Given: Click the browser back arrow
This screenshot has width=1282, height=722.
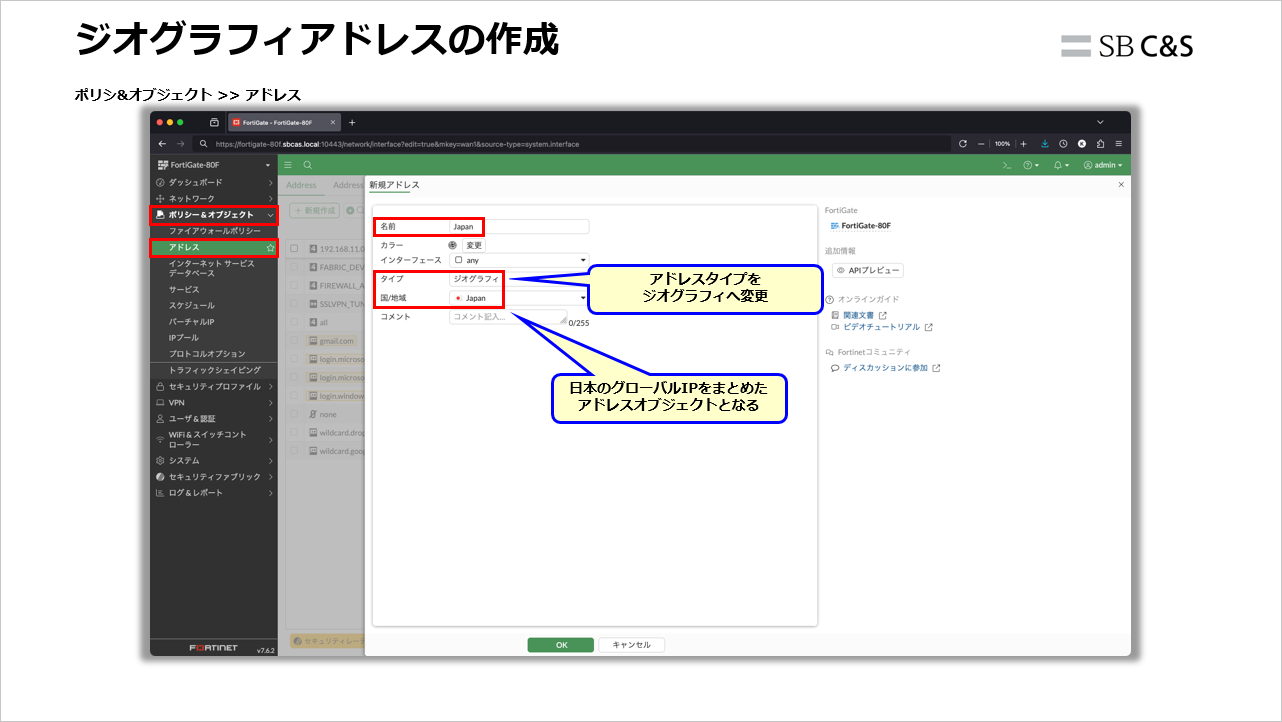Looking at the screenshot, I should [x=163, y=144].
